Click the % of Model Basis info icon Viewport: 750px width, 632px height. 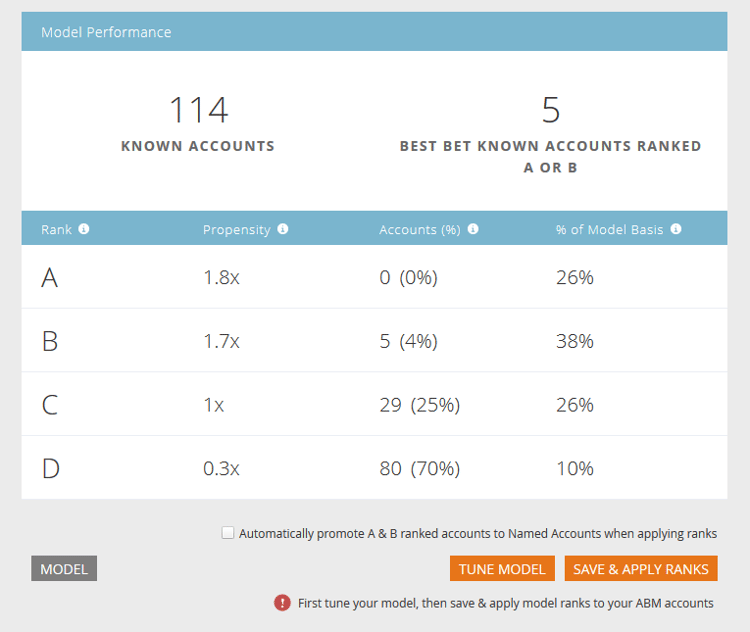676,229
